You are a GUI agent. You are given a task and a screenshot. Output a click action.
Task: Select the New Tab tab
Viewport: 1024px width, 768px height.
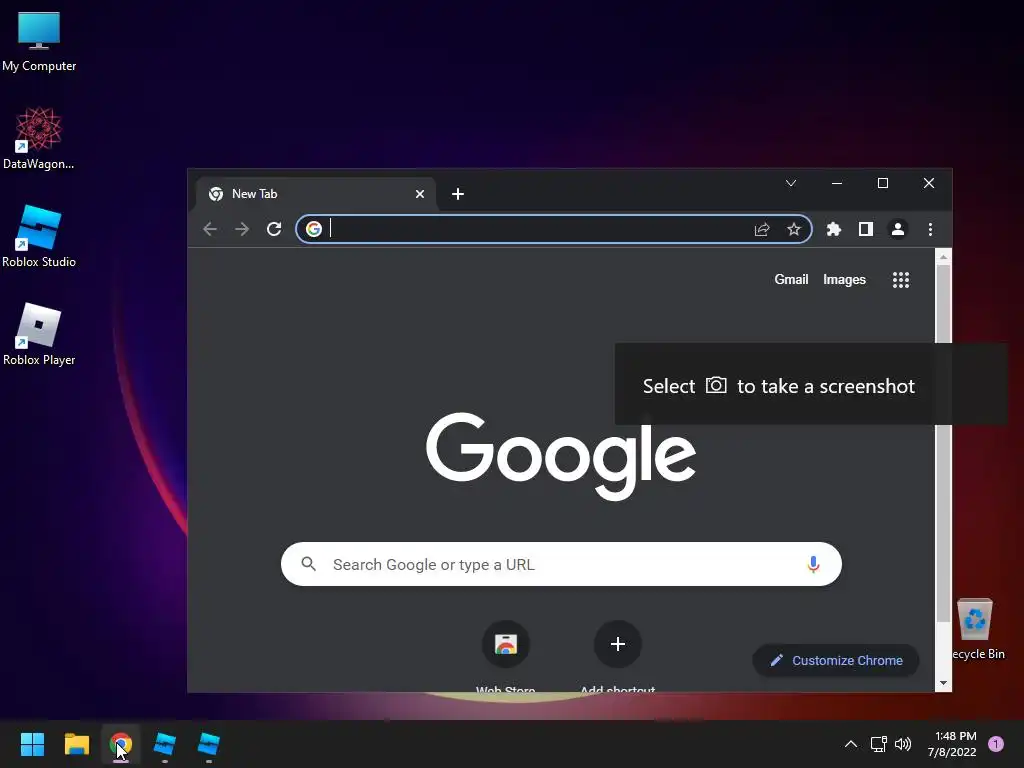point(315,194)
